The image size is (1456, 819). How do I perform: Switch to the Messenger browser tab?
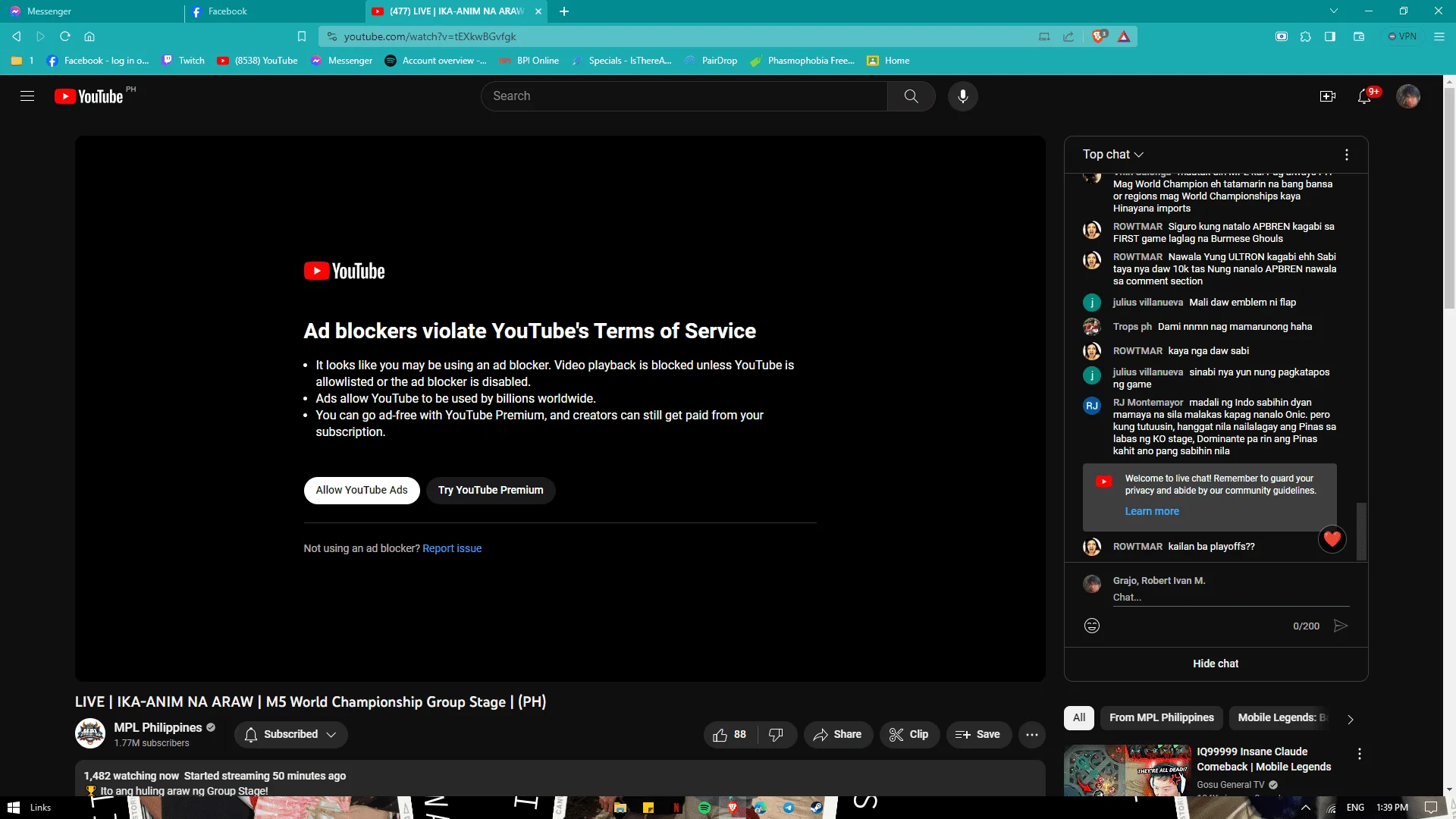[91, 11]
